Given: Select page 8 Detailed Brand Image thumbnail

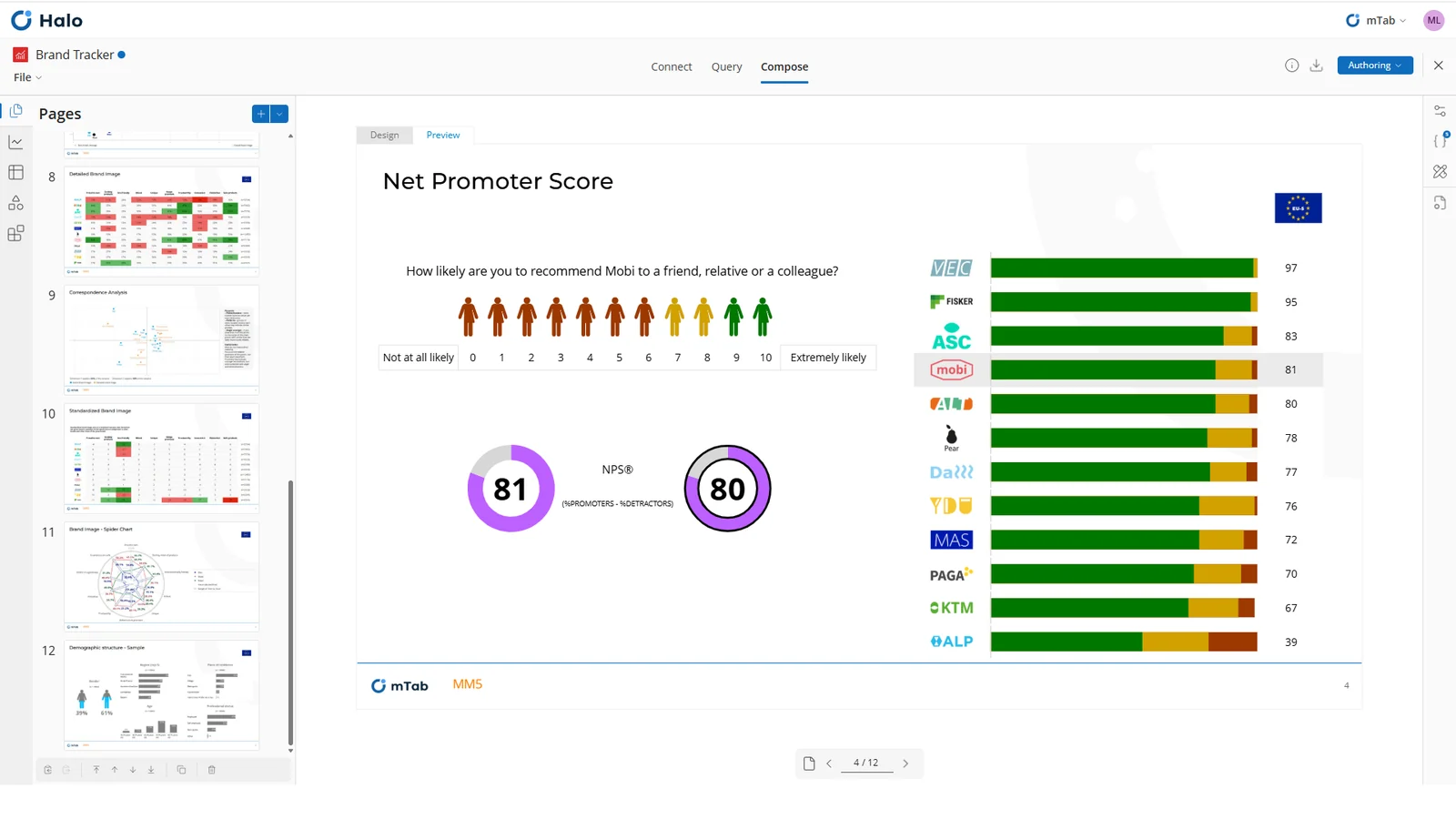Looking at the screenshot, I should [161, 220].
